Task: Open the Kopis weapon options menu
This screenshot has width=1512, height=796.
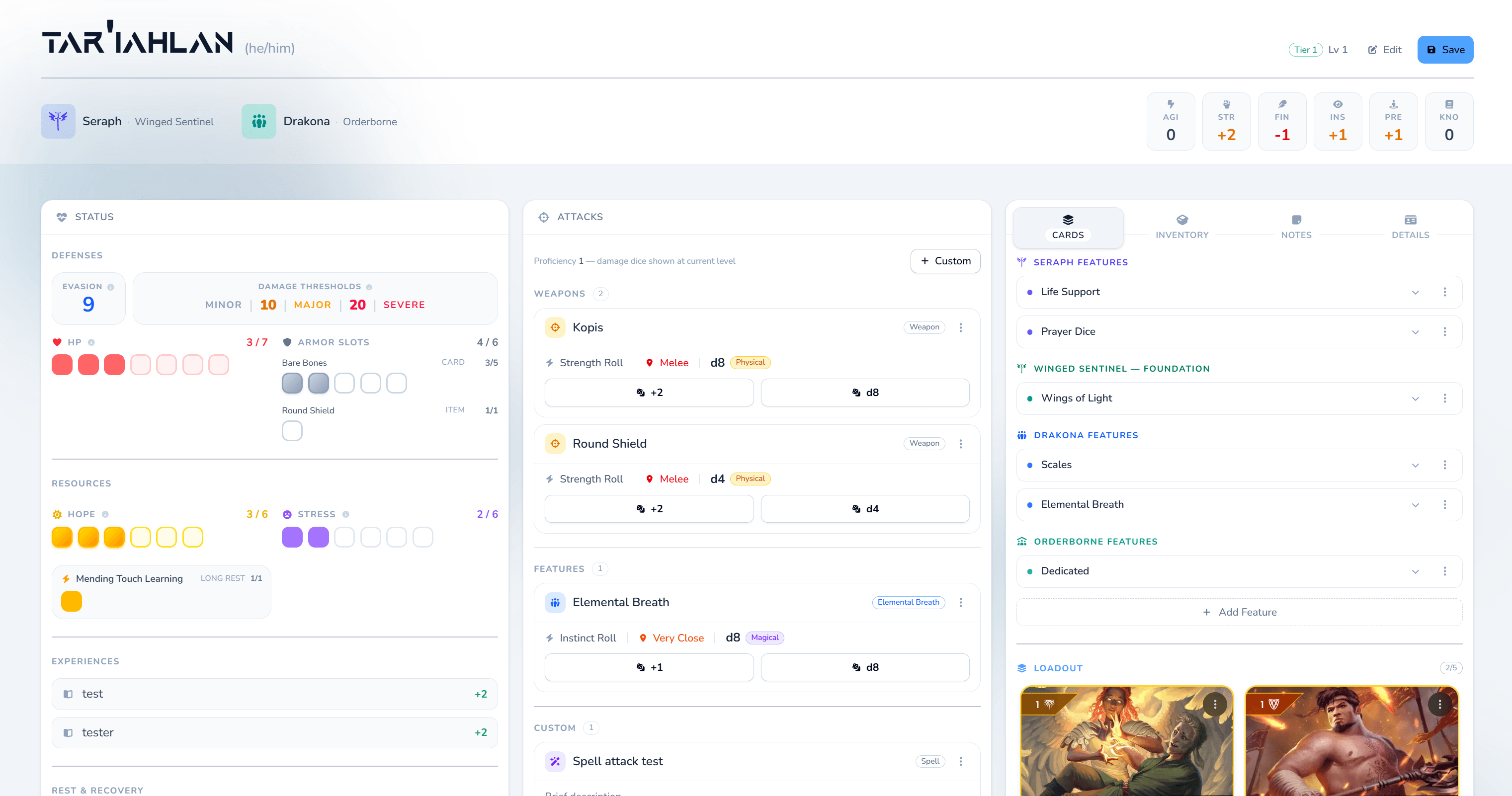Action: (961, 327)
